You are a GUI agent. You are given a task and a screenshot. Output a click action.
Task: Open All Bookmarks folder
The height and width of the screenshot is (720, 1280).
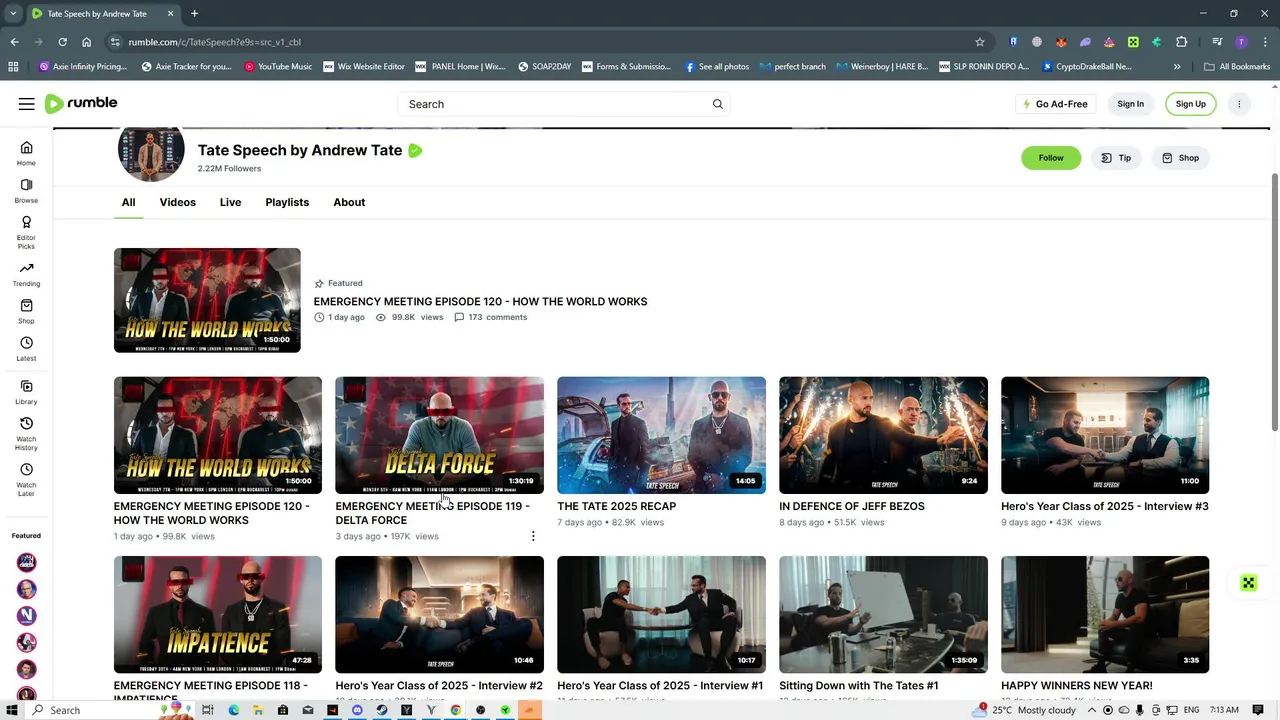1237,67
